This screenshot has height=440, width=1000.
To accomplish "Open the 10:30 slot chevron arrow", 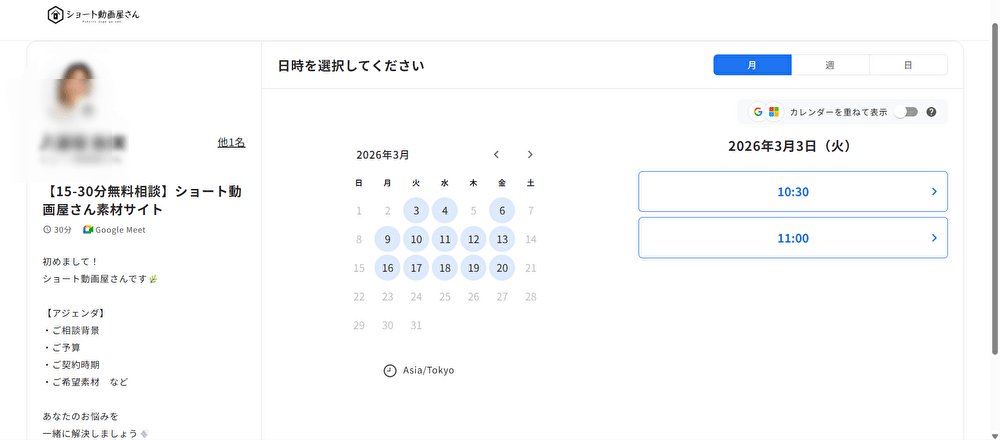I will tap(933, 191).
